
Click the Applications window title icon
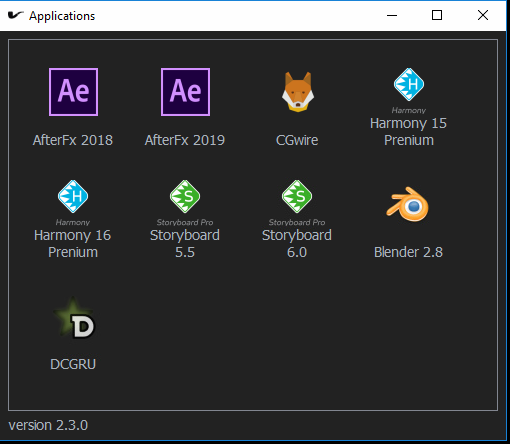15,15
